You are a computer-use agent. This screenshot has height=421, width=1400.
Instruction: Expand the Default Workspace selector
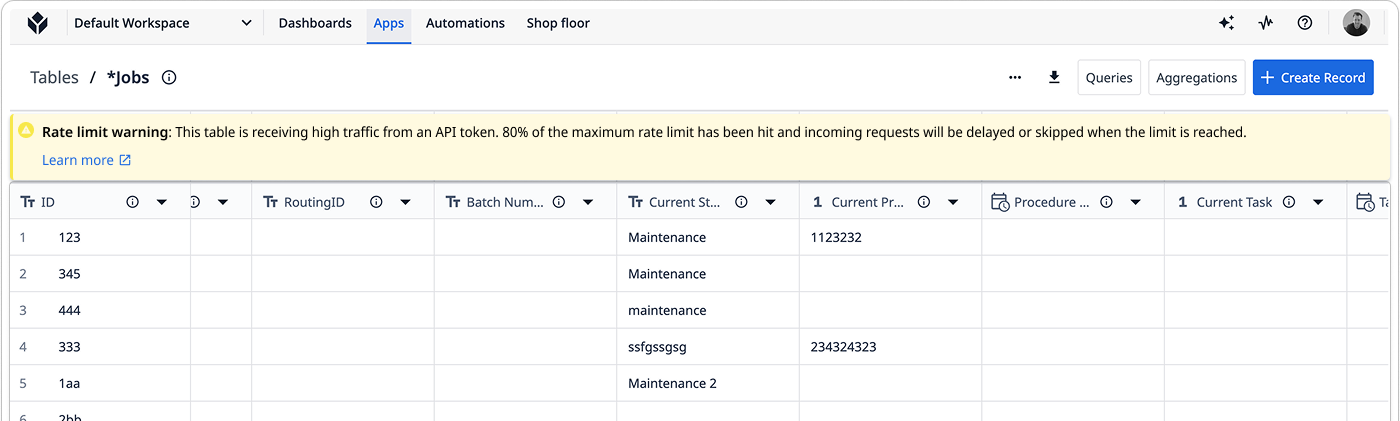[163, 23]
